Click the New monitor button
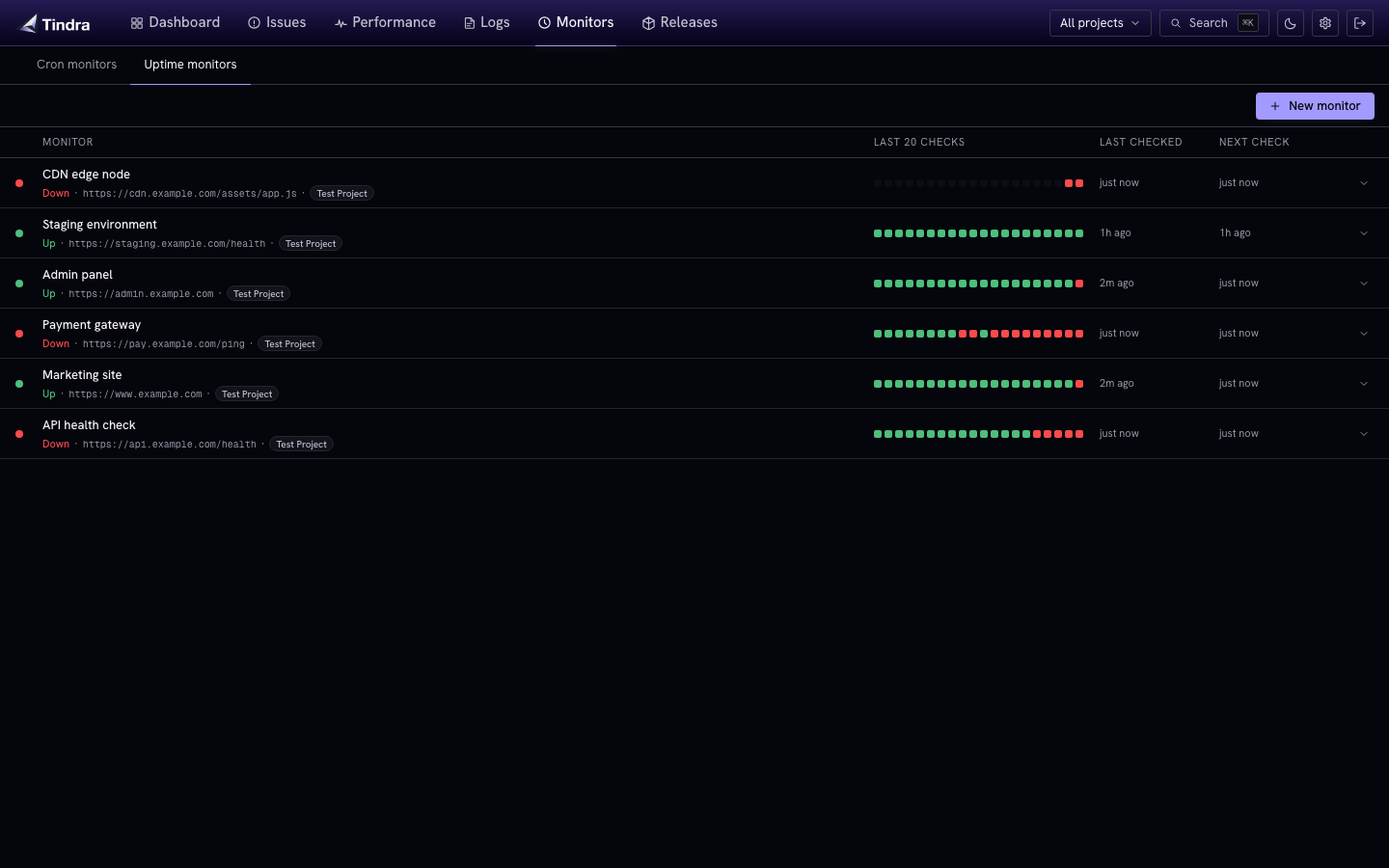1389x868 pixels. 1315,106
